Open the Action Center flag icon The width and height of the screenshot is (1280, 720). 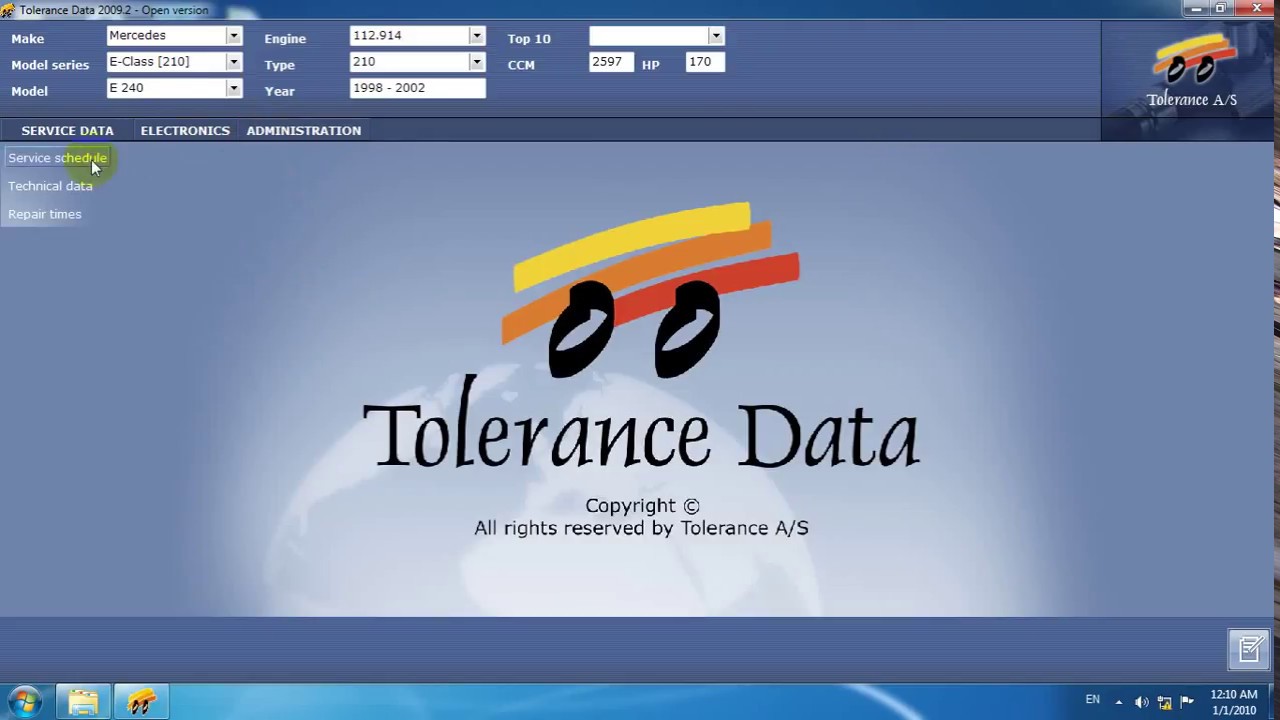point(1187,702)
